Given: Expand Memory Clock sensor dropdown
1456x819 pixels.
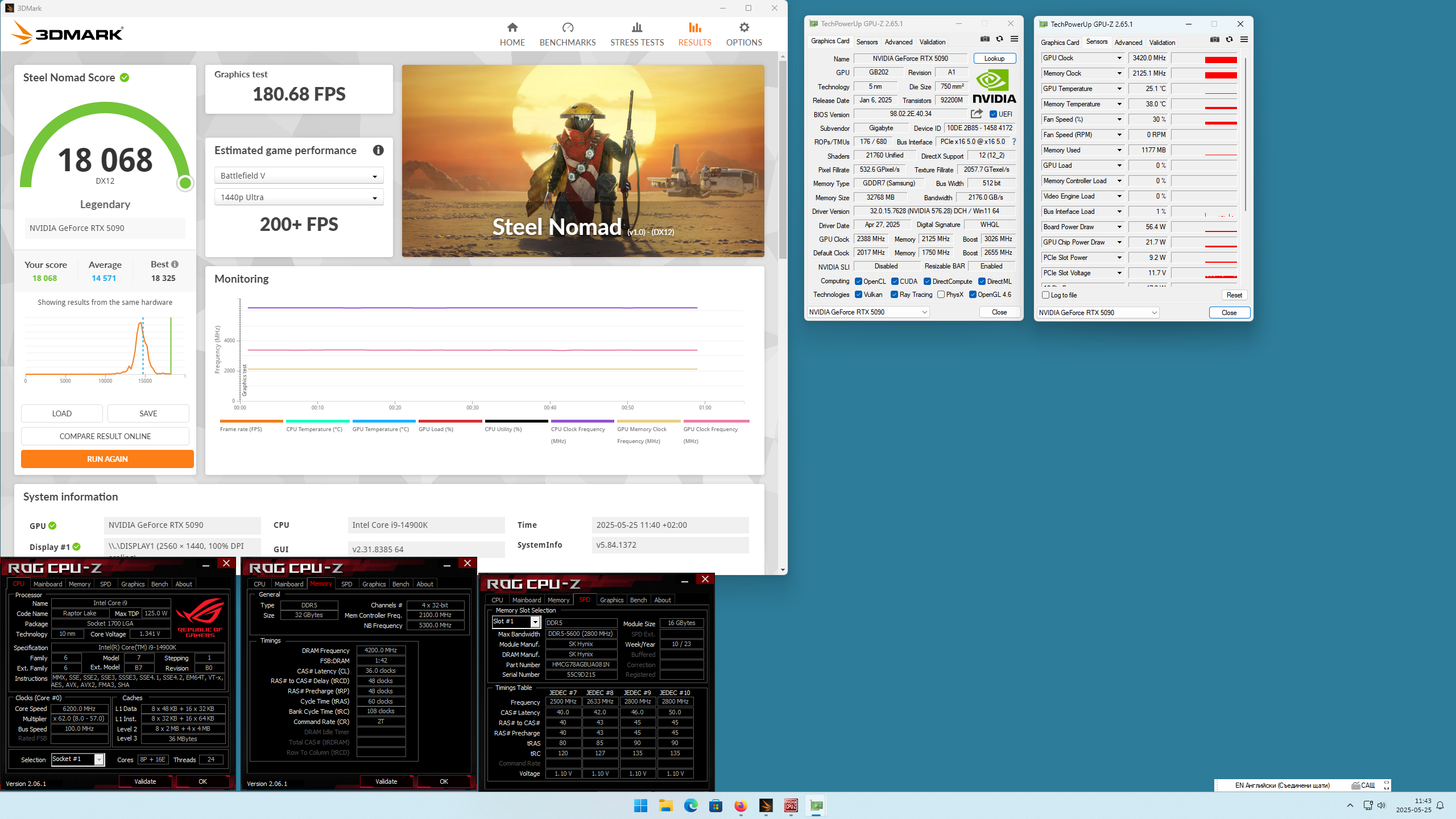Looking at the screenshot, I should pos(1119,73).
